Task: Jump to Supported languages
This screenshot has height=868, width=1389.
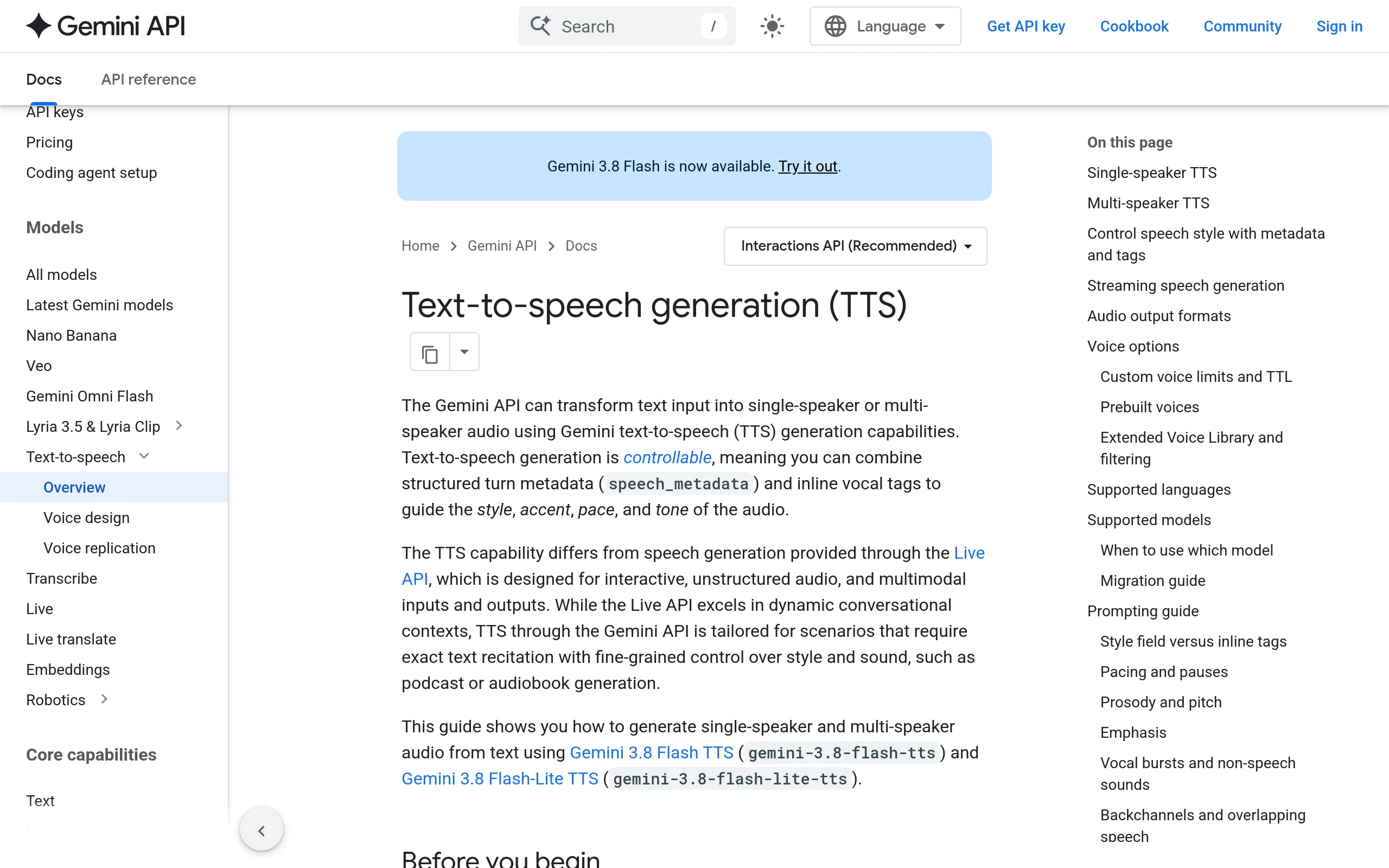Action: 1159,489
